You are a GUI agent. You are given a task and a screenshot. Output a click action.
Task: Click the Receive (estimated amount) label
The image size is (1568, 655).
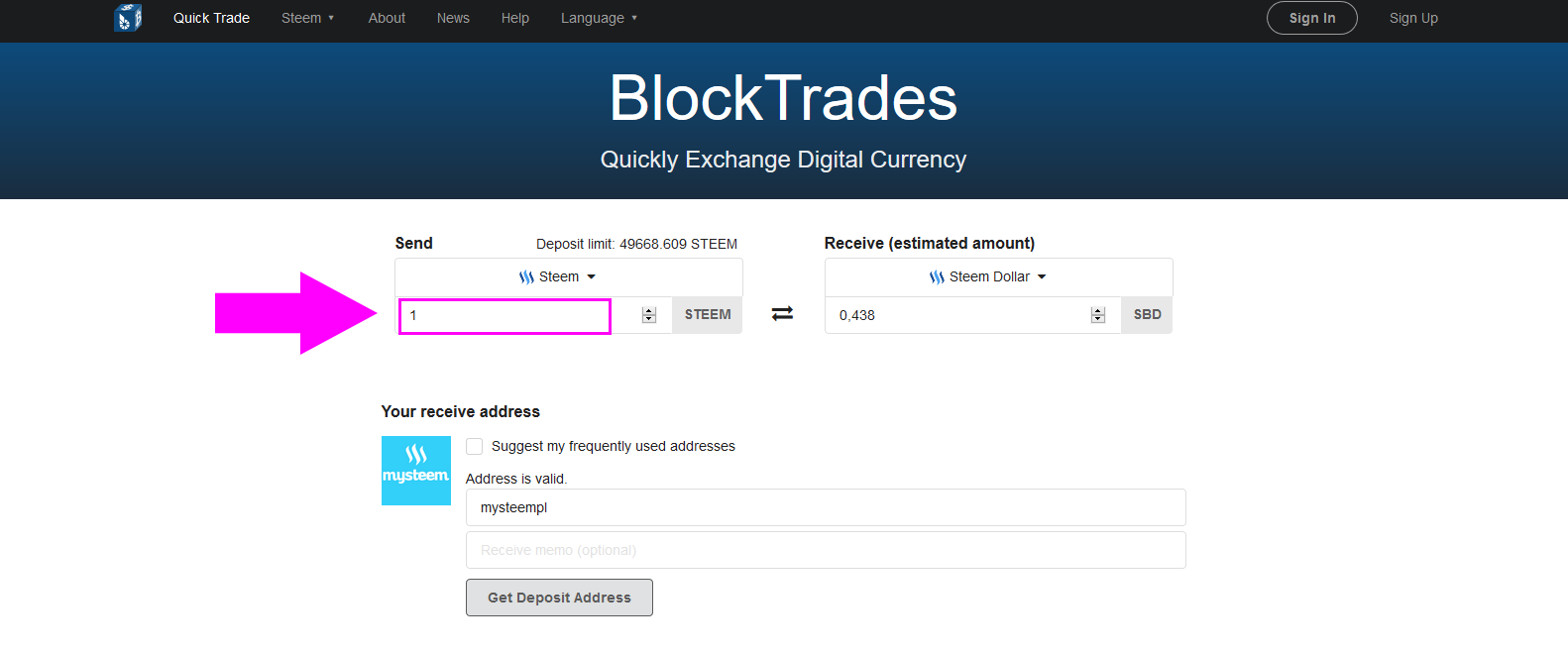(930, 244)
